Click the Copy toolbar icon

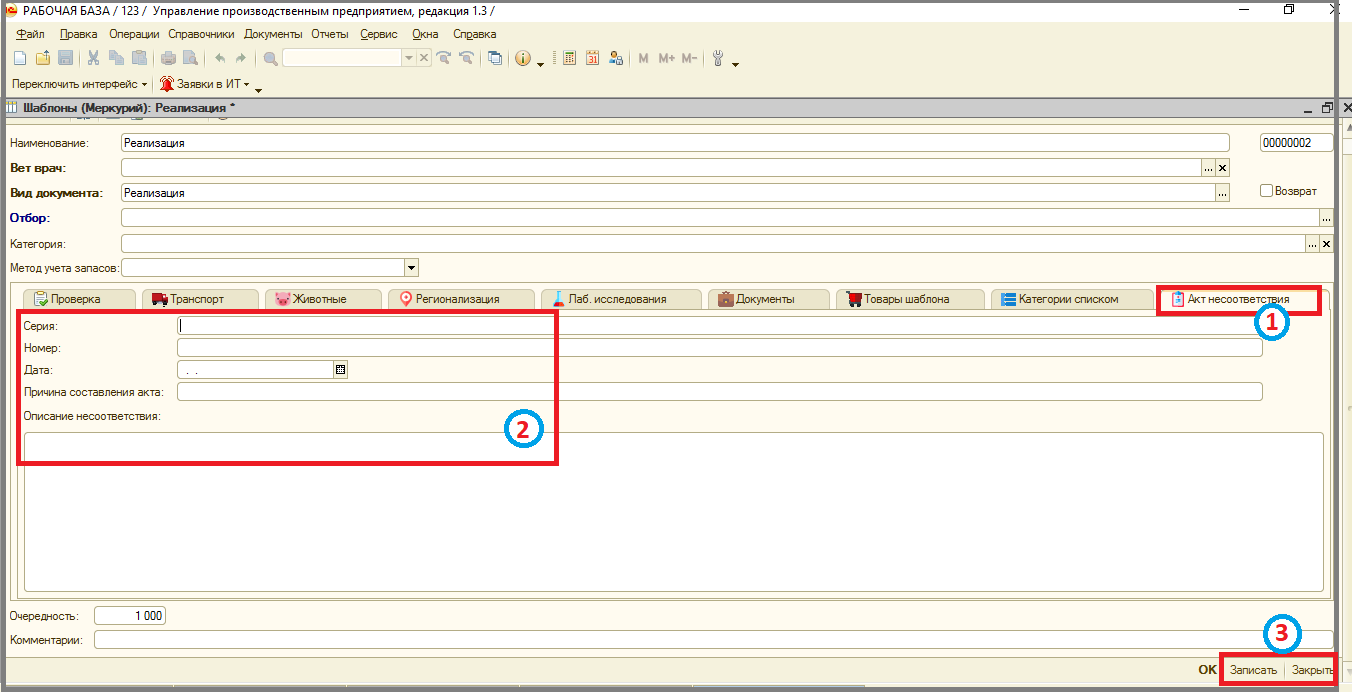pyautogui.click(x=117, y=58)
